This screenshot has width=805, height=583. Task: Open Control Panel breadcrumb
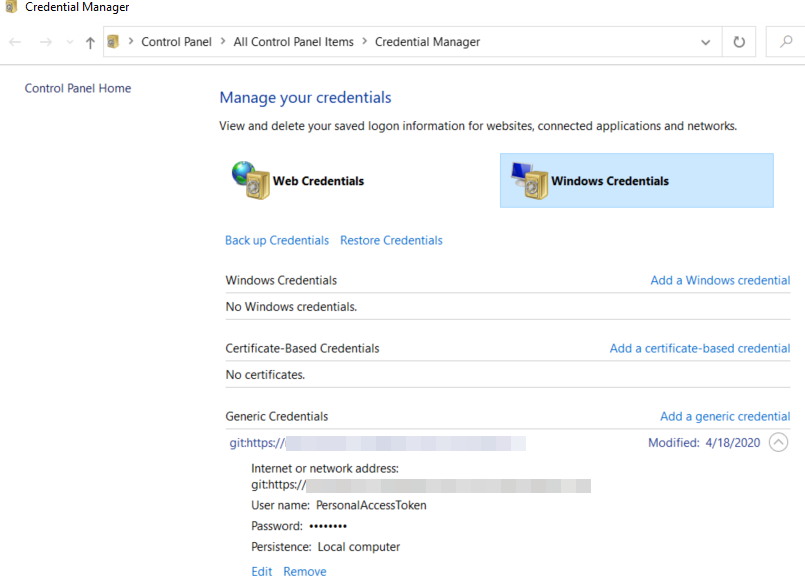click(x=176, y=42)
